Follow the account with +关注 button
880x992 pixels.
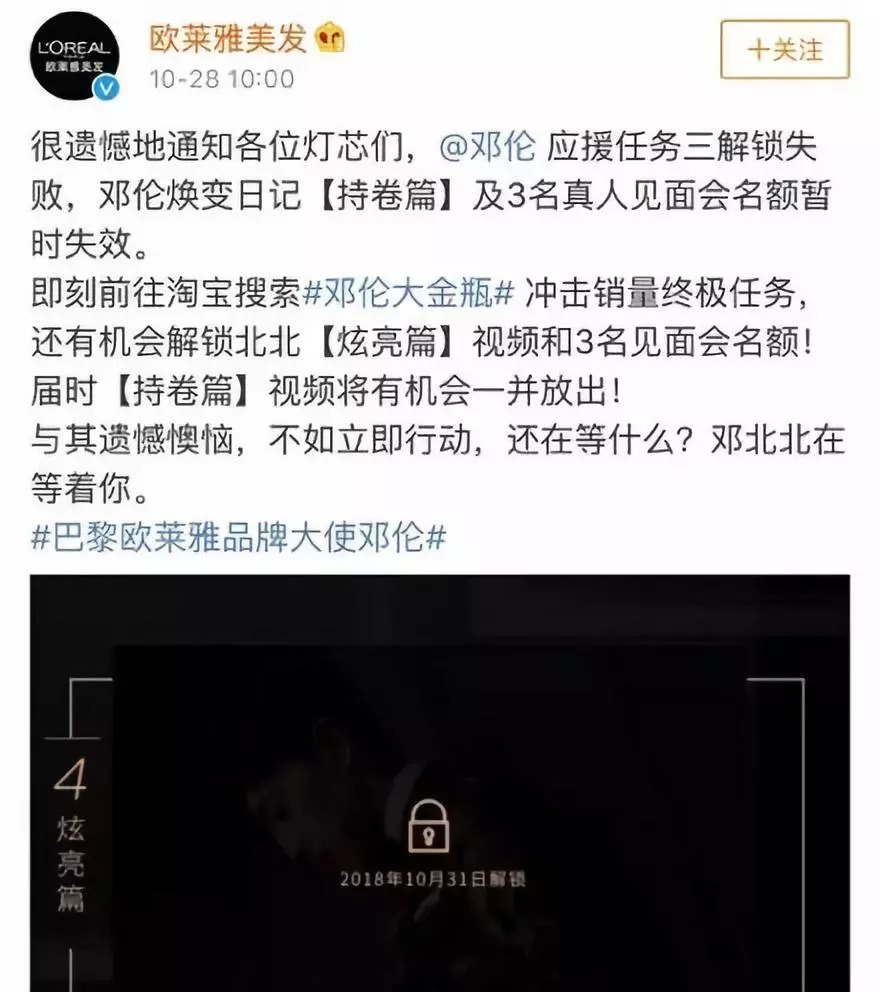pos(785,49)
